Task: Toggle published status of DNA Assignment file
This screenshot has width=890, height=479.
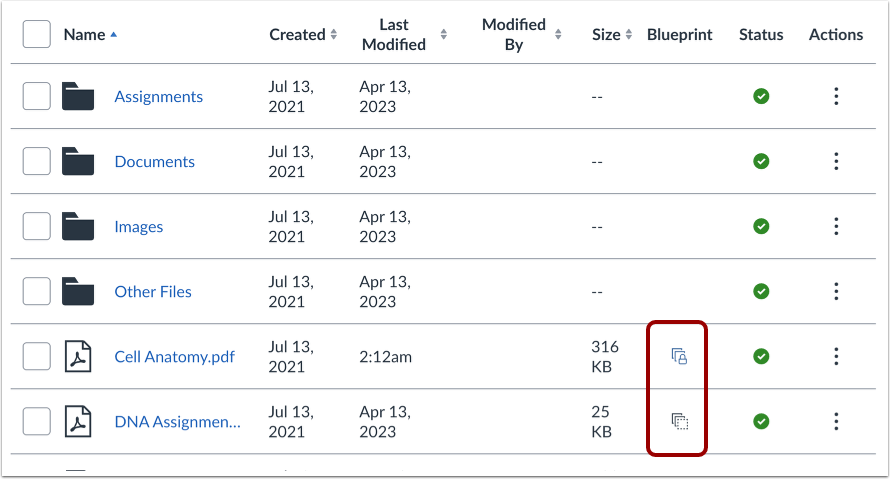Action: (761, 422)
